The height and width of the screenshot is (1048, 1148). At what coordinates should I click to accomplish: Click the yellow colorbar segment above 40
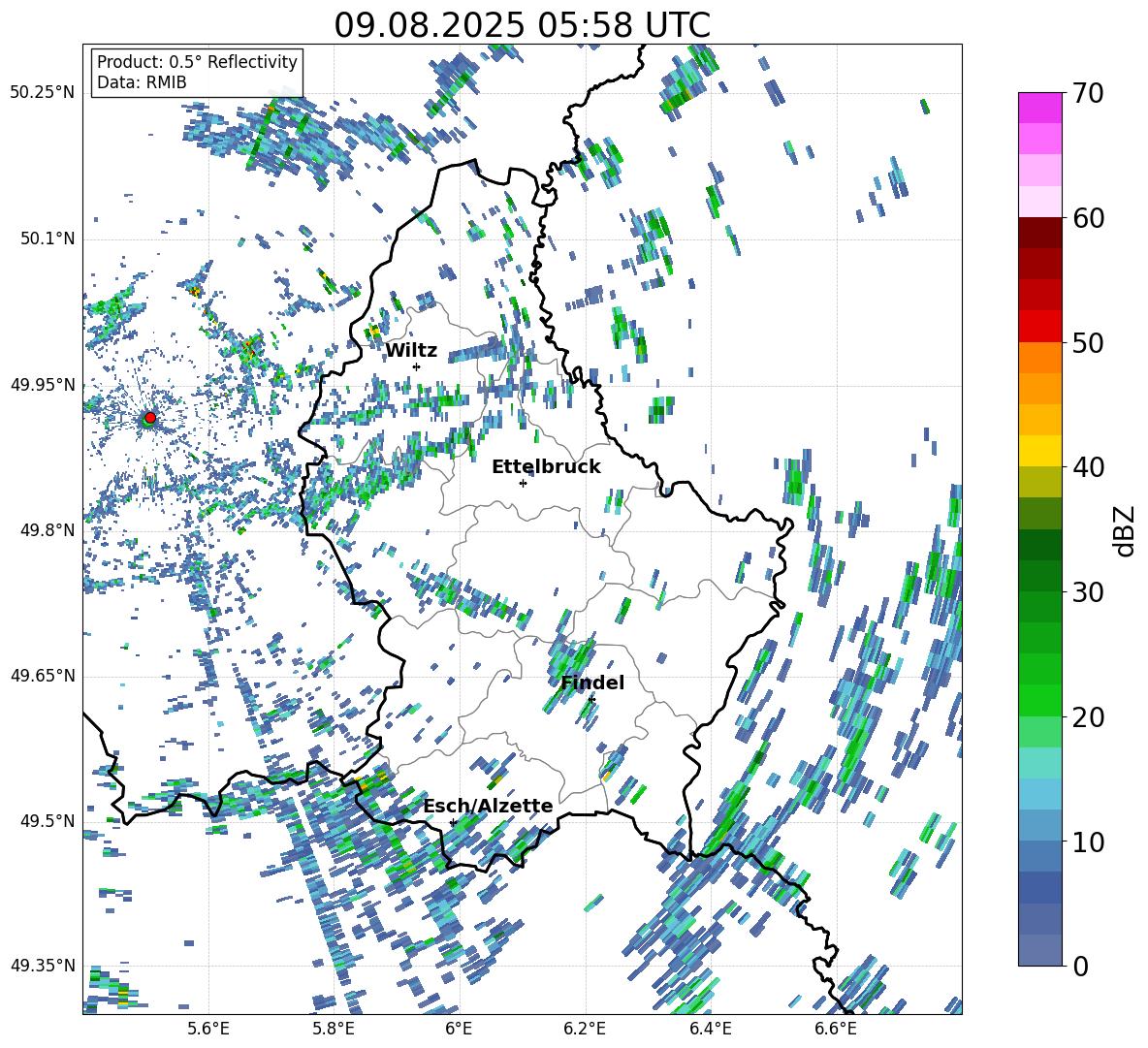pos(1039,451)
